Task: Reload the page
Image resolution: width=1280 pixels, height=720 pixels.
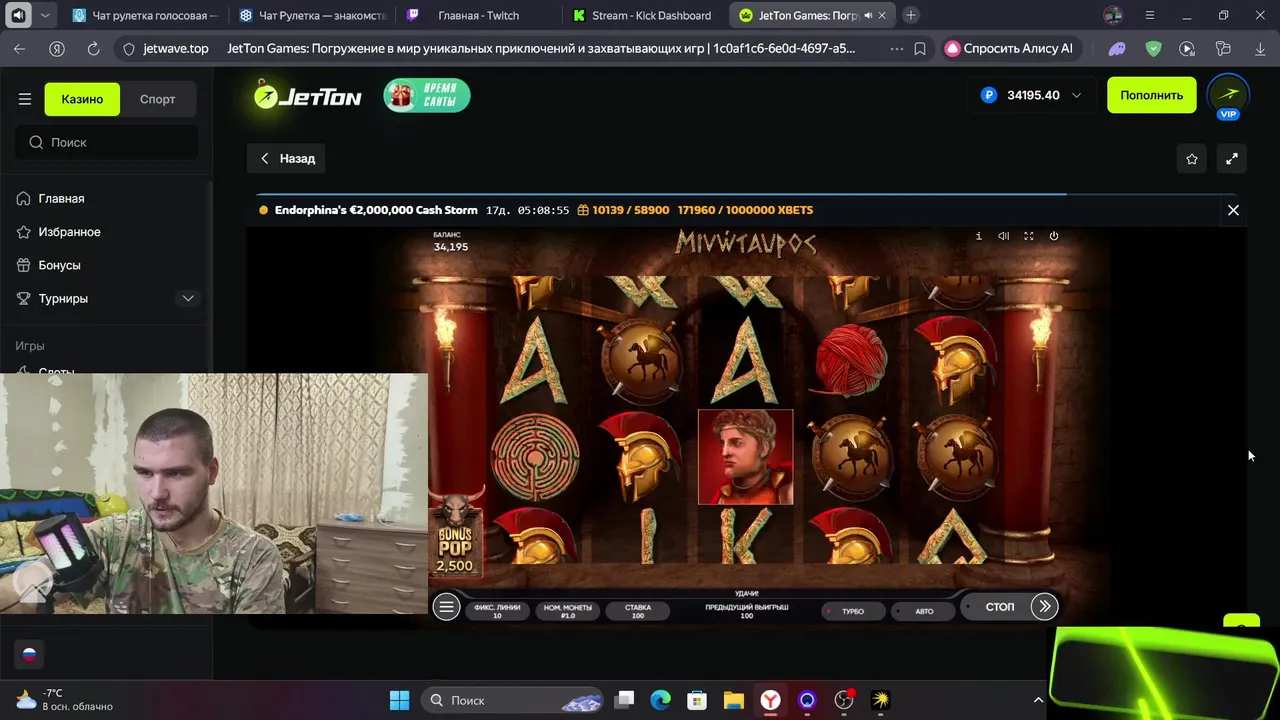Action: [93, 48]
